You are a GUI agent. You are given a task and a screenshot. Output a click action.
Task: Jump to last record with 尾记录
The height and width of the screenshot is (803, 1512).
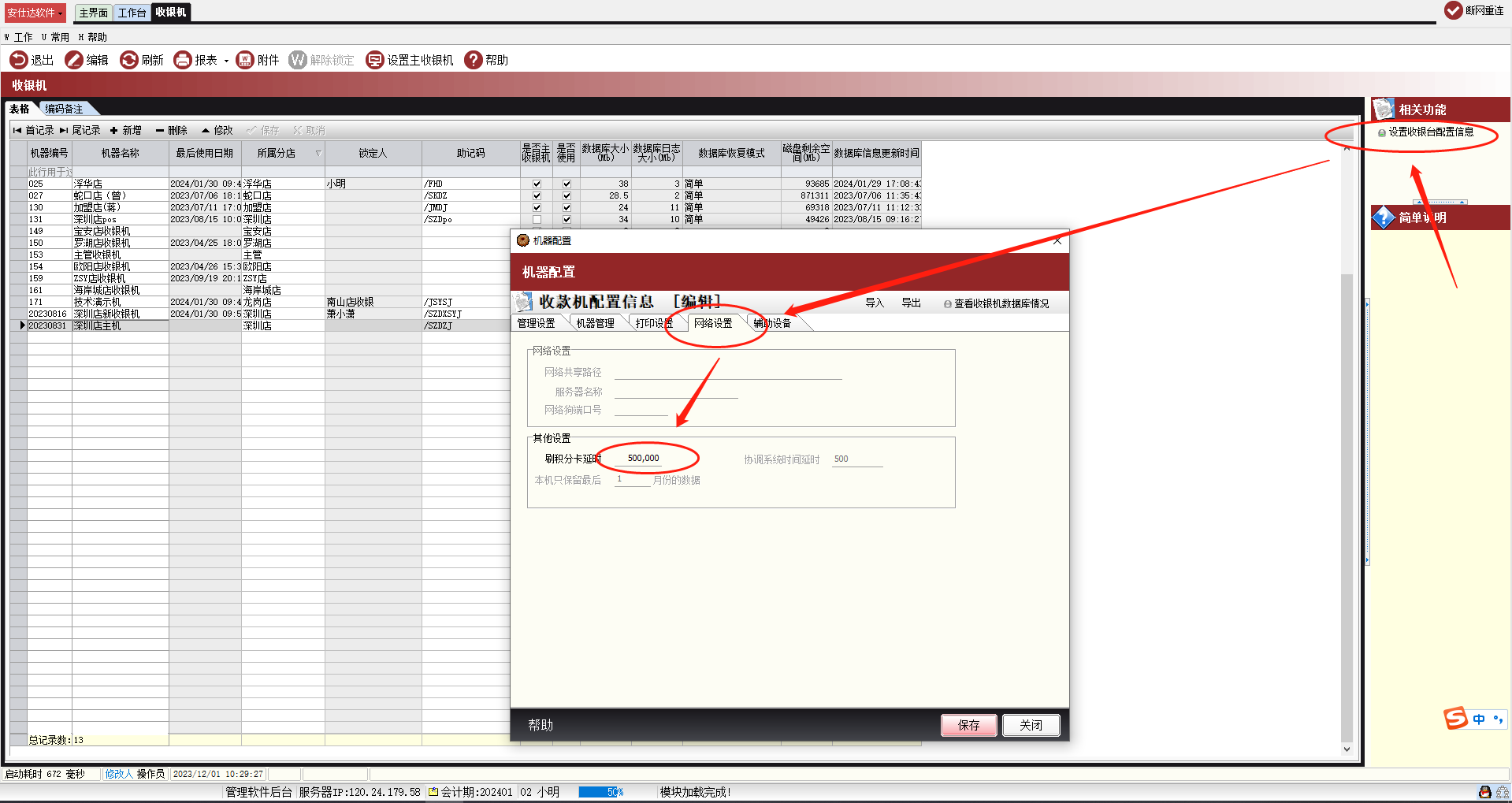coord(80,131)
